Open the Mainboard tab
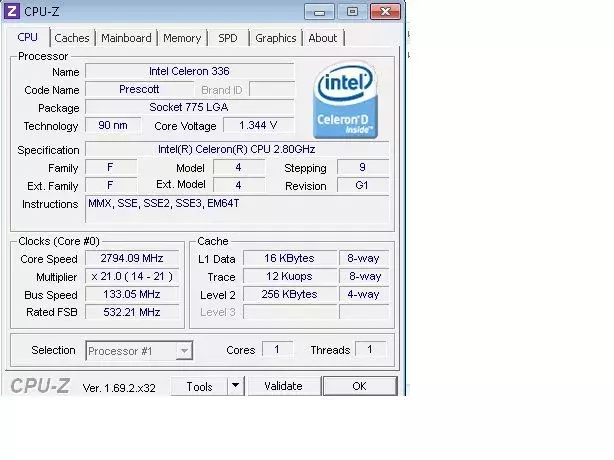Viewport: 614px width, 460px height. click(126, 38)
